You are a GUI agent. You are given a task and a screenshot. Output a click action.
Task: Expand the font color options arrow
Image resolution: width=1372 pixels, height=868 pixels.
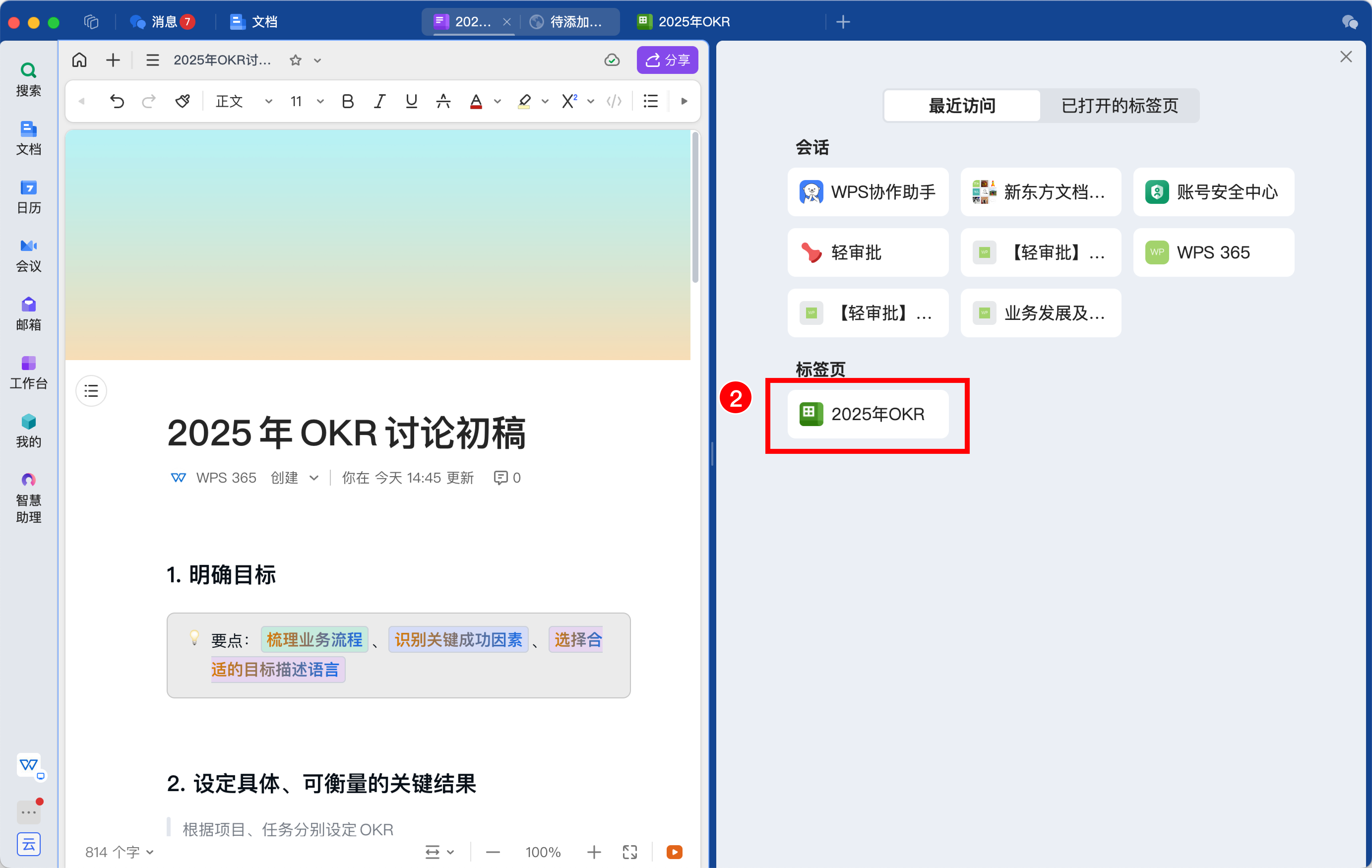coord(498,101)
